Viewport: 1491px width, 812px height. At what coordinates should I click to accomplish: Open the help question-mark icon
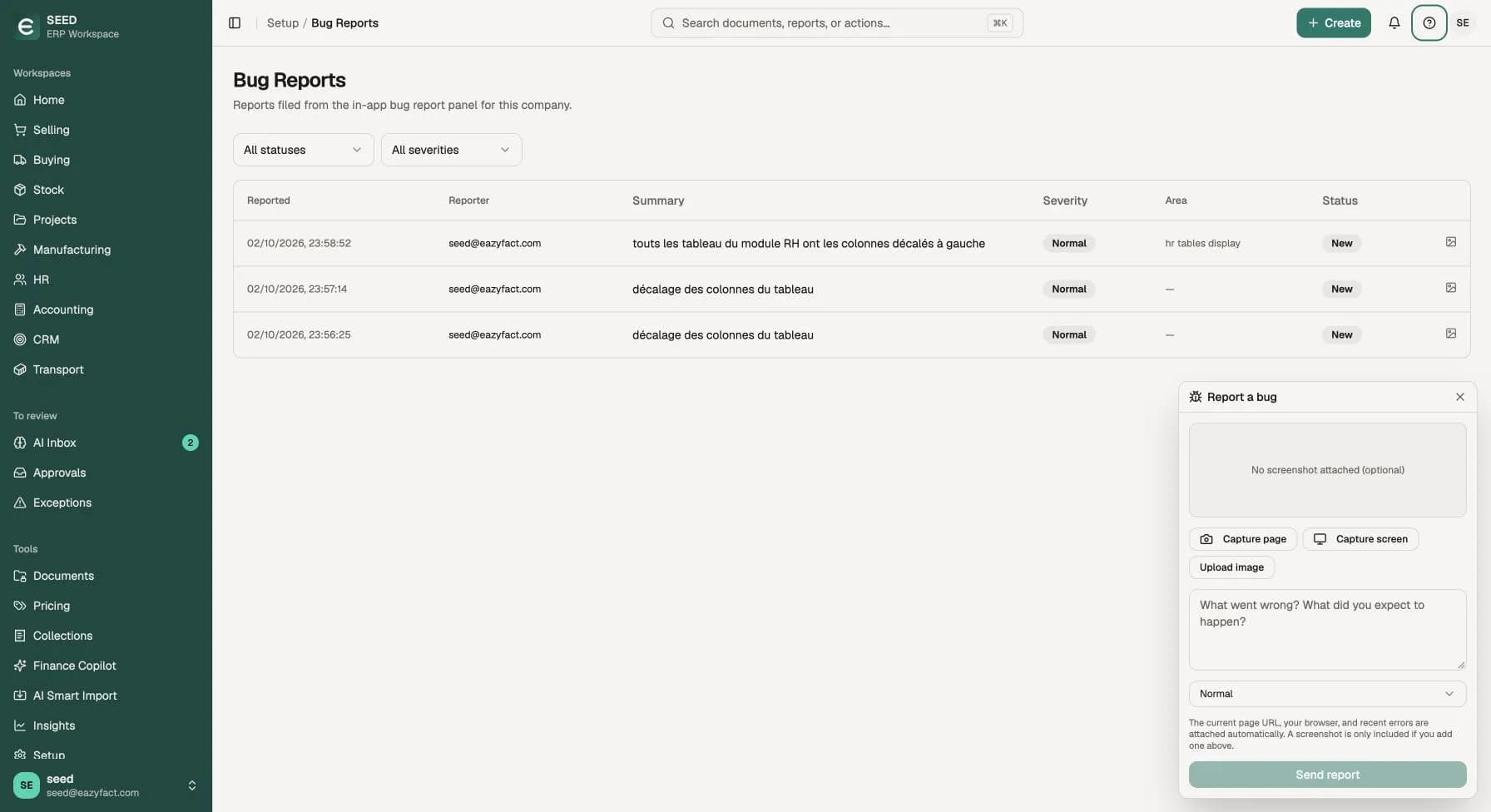point(1429,23)
